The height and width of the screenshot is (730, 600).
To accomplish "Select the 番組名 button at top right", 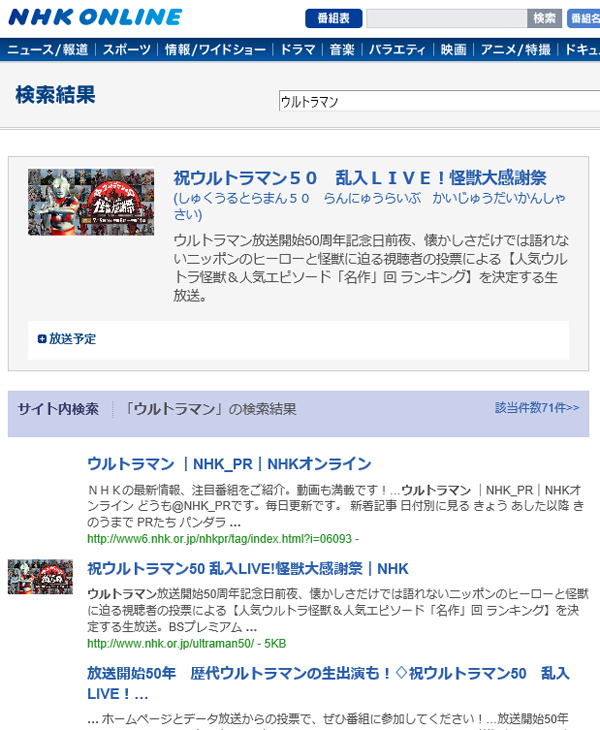I will 584,19.
